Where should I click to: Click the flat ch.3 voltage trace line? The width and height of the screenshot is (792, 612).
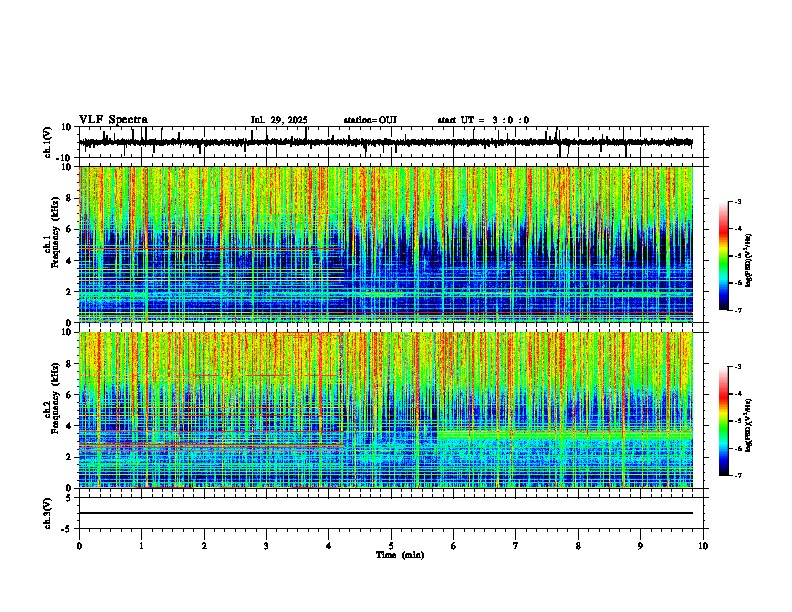point(386,513)
